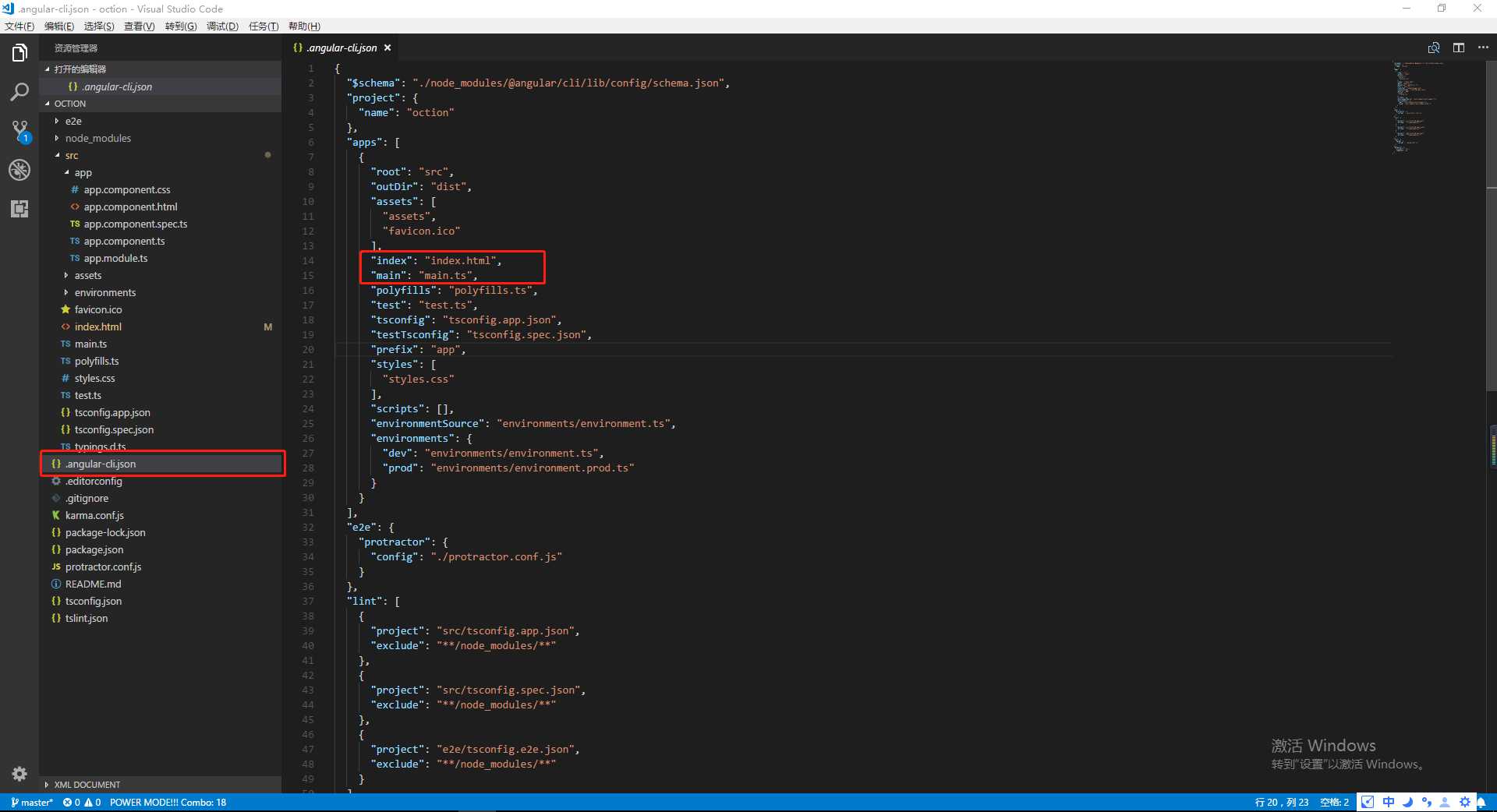Click the IME logo icon at toolbar start
This screenshot has width=1497, height=812.
[1368, 802]
